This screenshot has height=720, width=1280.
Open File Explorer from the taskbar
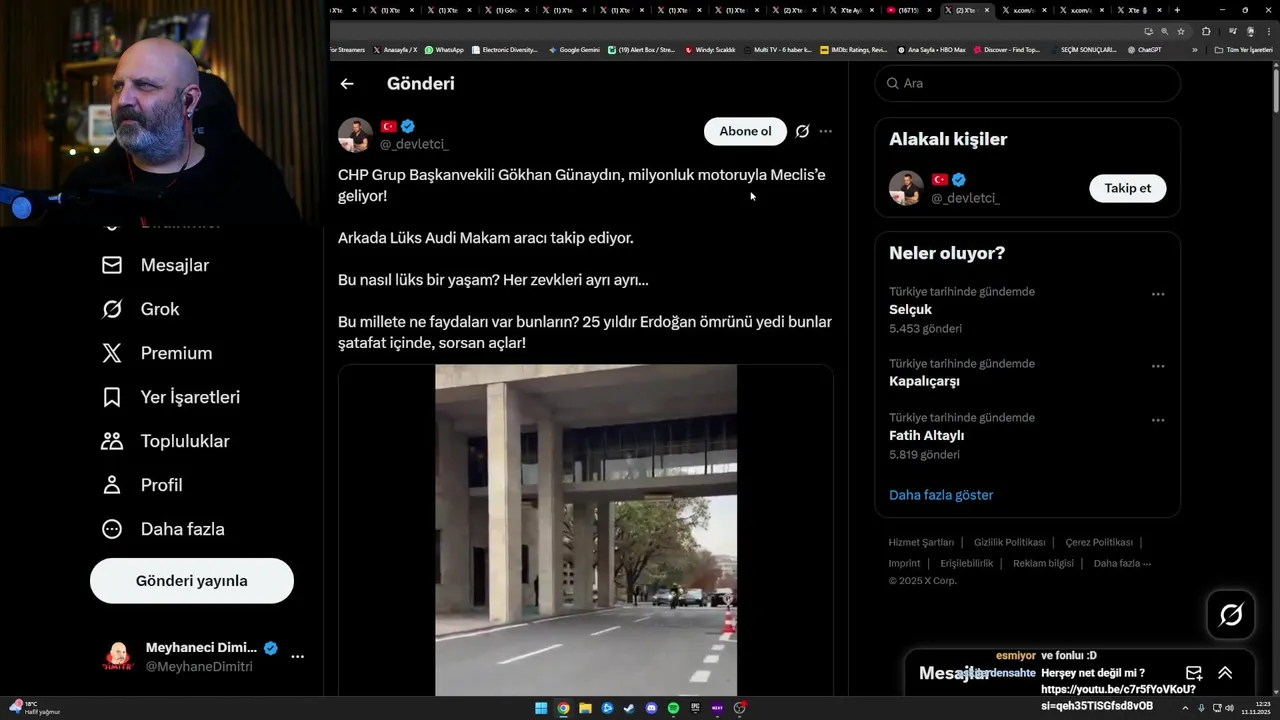[x=586, y=709]
